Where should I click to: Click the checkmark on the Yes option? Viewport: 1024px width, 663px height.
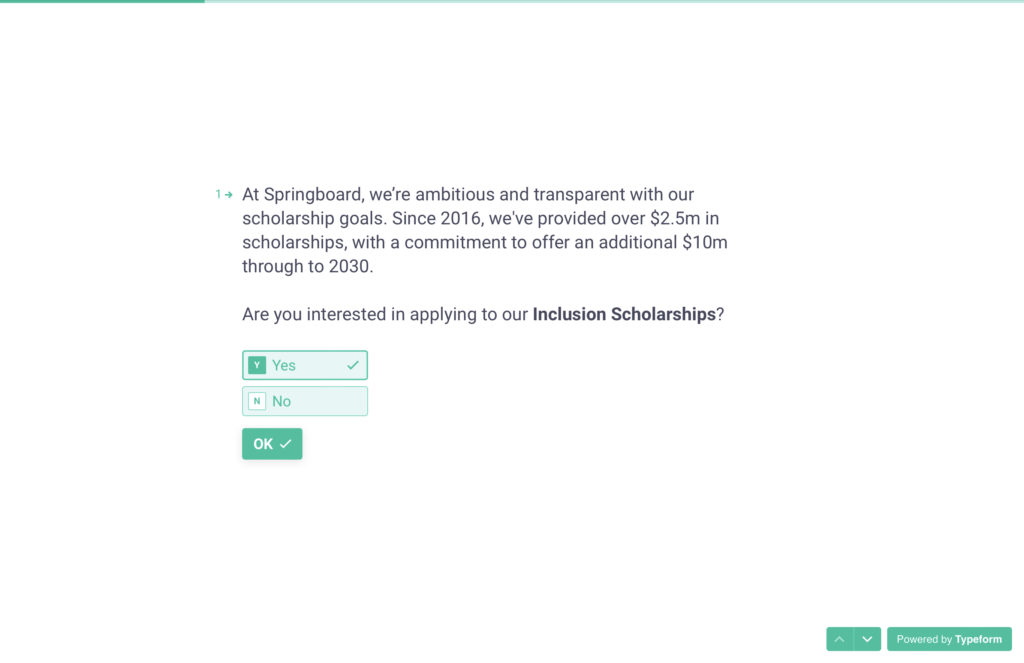pyautogui.click(x=353, y=365)
